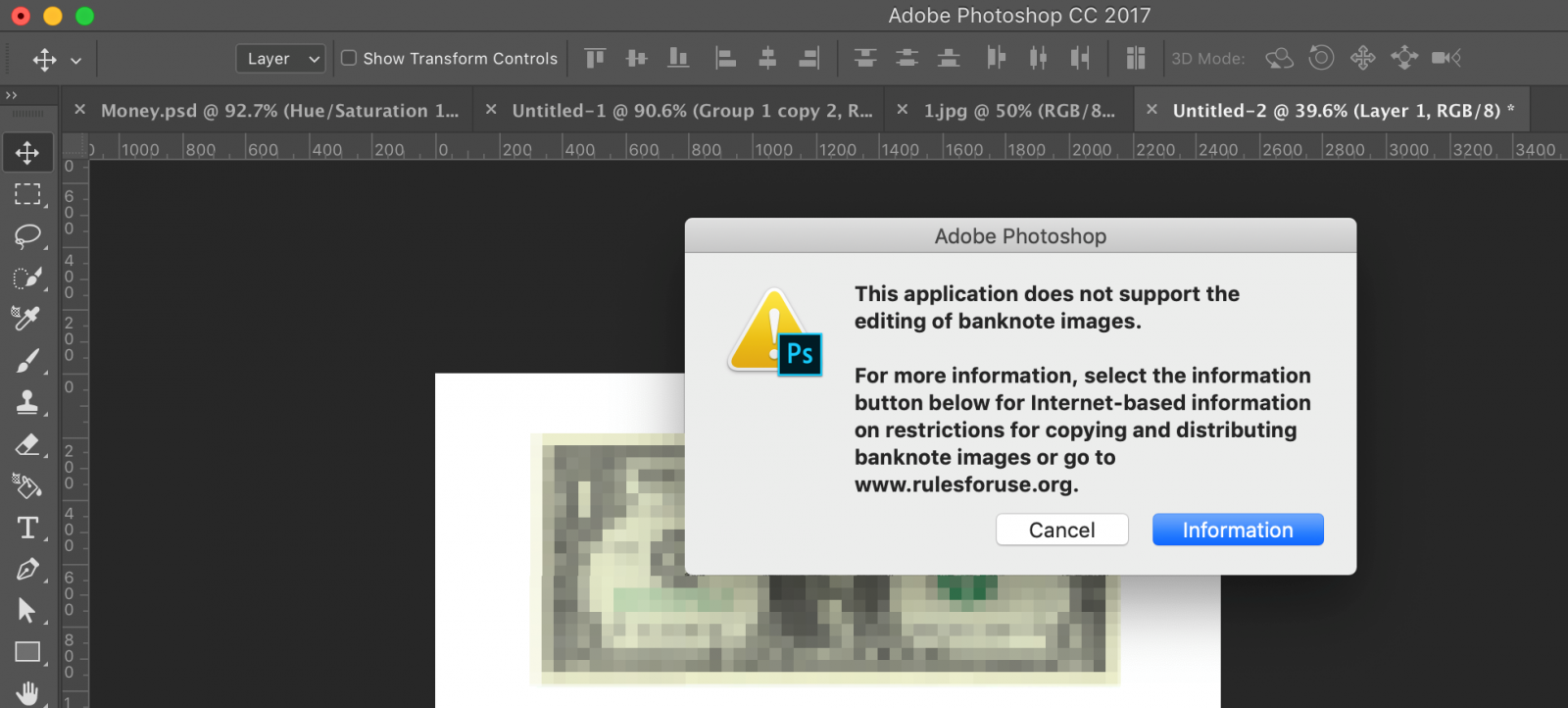Select the Lasso tool
The image size is (1568, 708).
click(27, 236)
